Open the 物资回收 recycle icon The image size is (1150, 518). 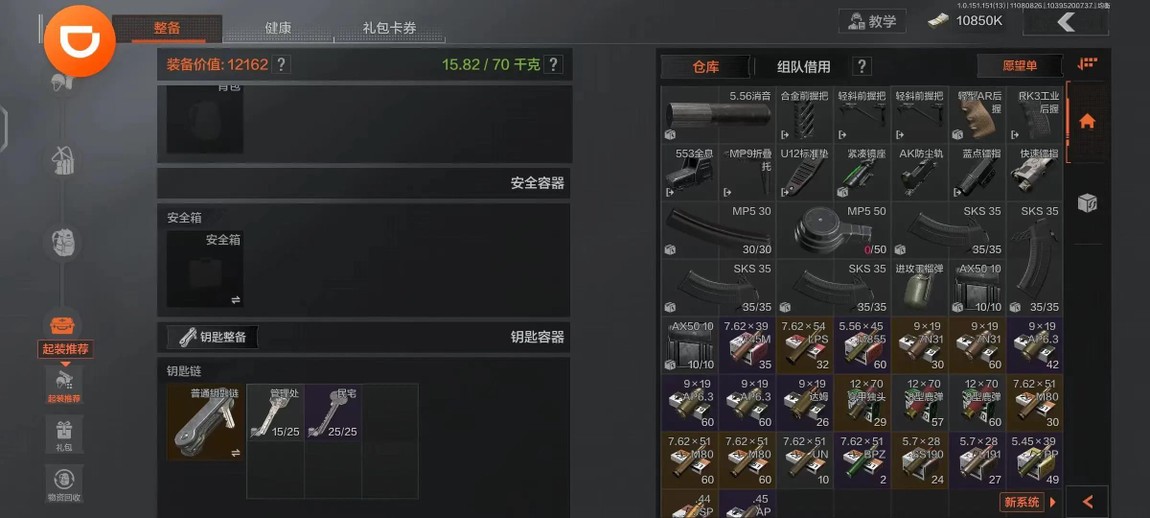point(65,484)
